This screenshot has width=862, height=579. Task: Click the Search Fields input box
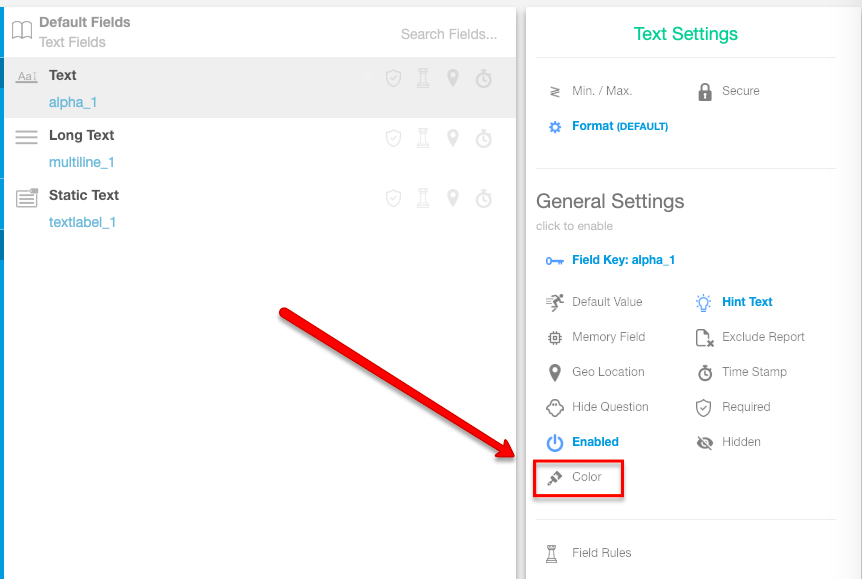tap(448, 34)
